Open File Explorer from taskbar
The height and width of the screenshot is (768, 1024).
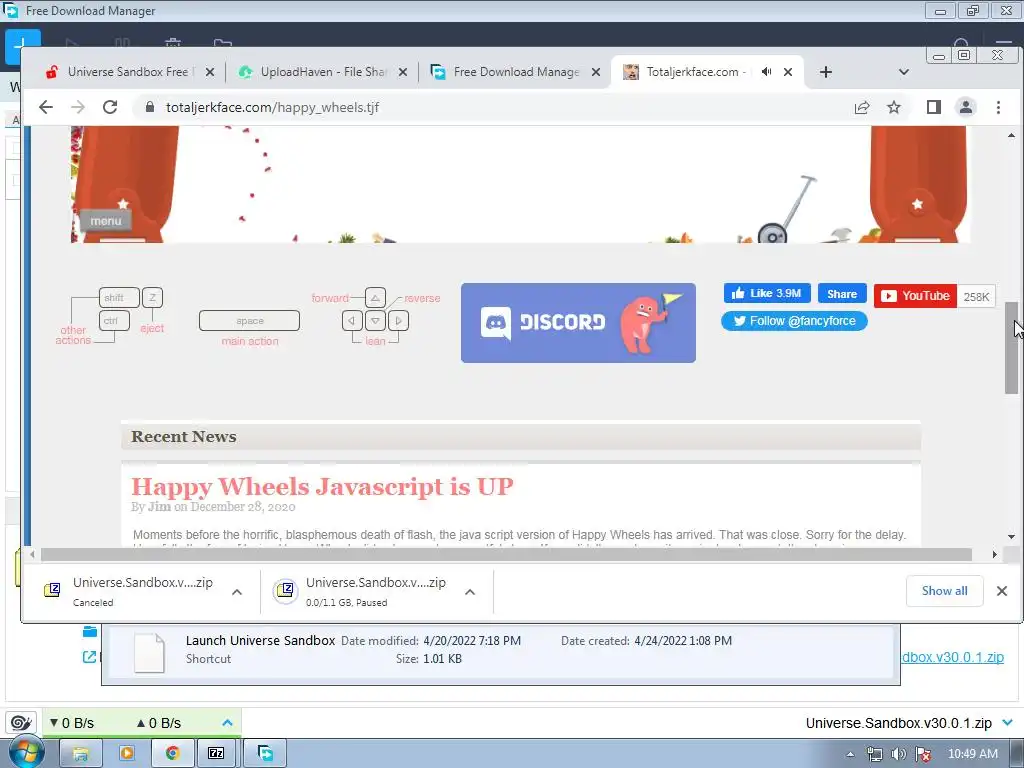coord(81,754)
